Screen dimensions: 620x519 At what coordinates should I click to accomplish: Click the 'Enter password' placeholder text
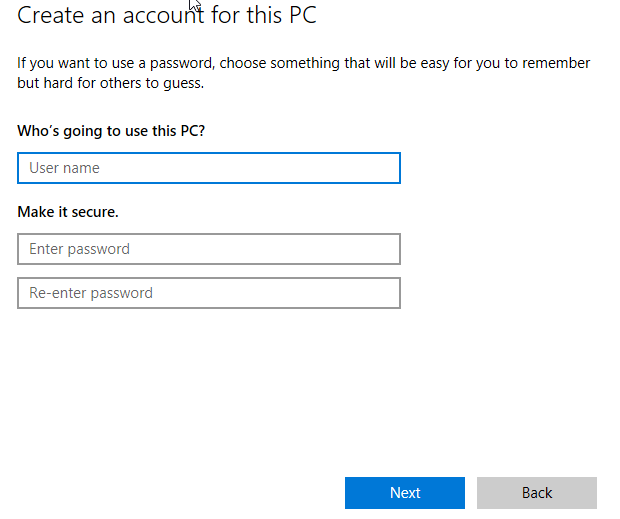click(79, 249)
